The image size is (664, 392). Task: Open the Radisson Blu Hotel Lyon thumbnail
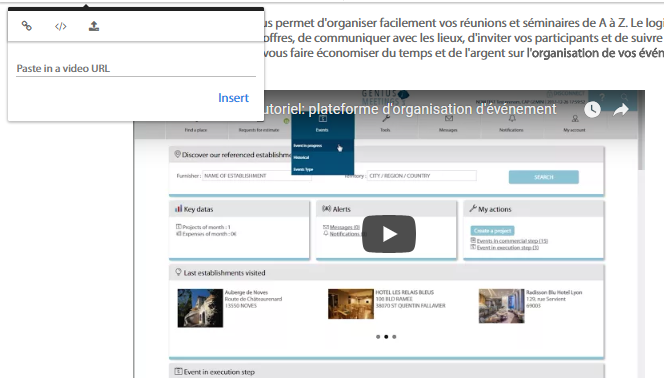point(501,306)
